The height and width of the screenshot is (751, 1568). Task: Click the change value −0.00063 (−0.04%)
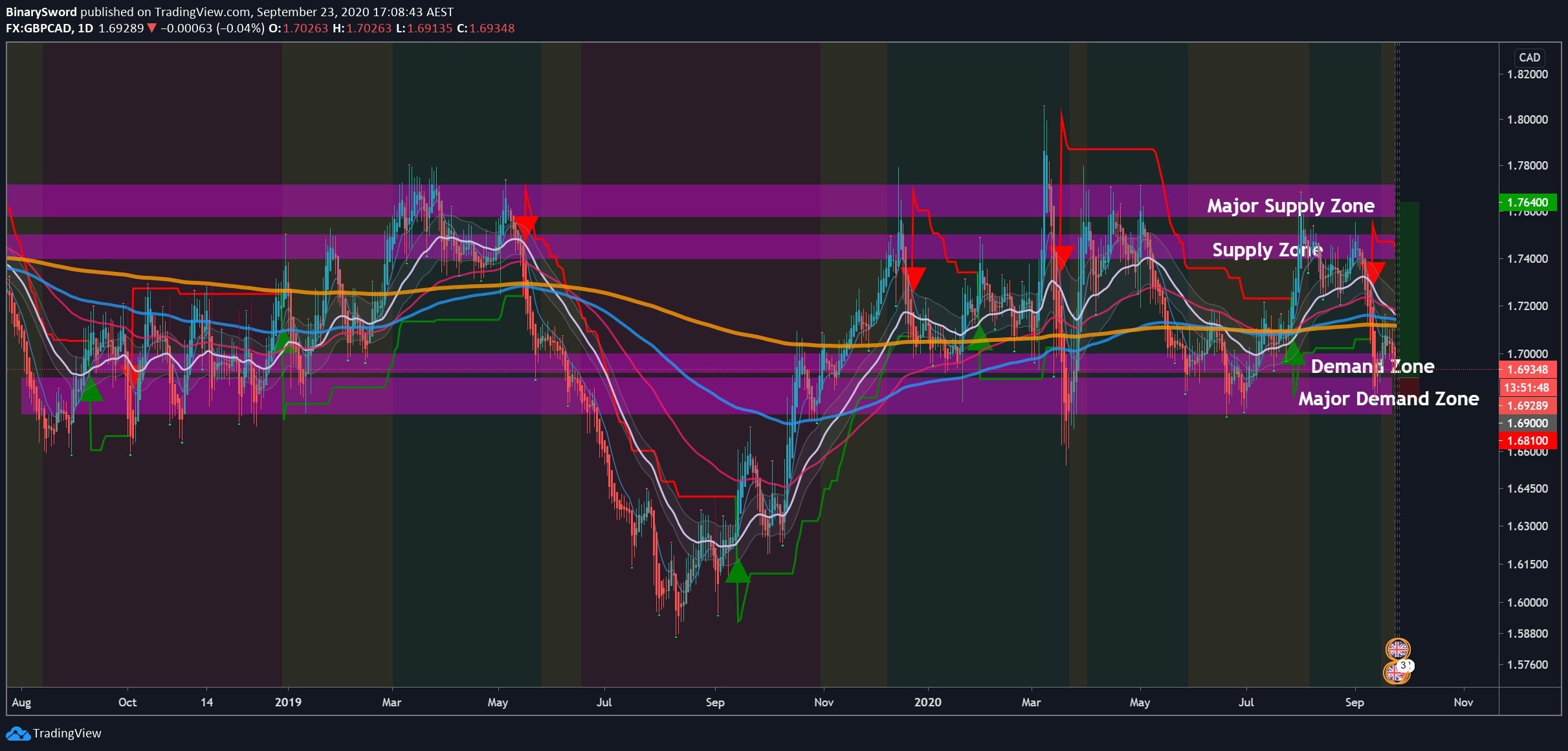[x=212, y=28]
